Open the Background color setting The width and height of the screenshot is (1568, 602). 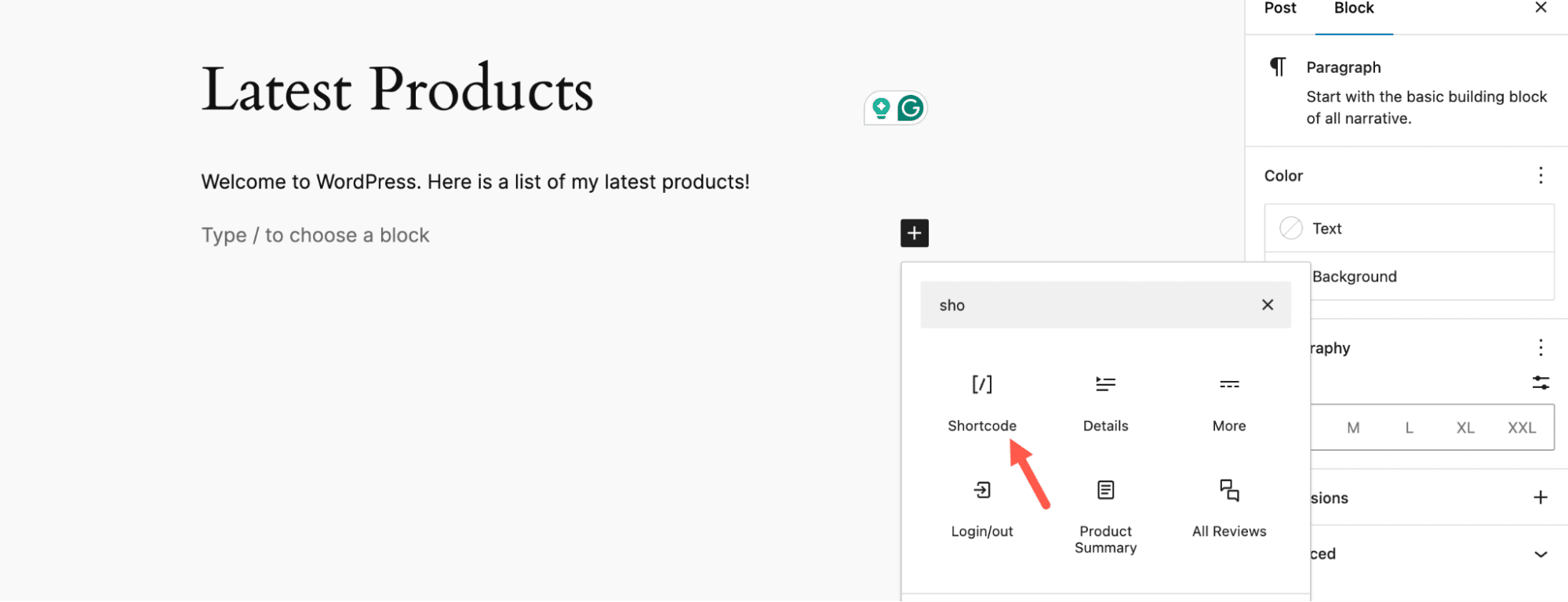click(x=1410, y=277)
